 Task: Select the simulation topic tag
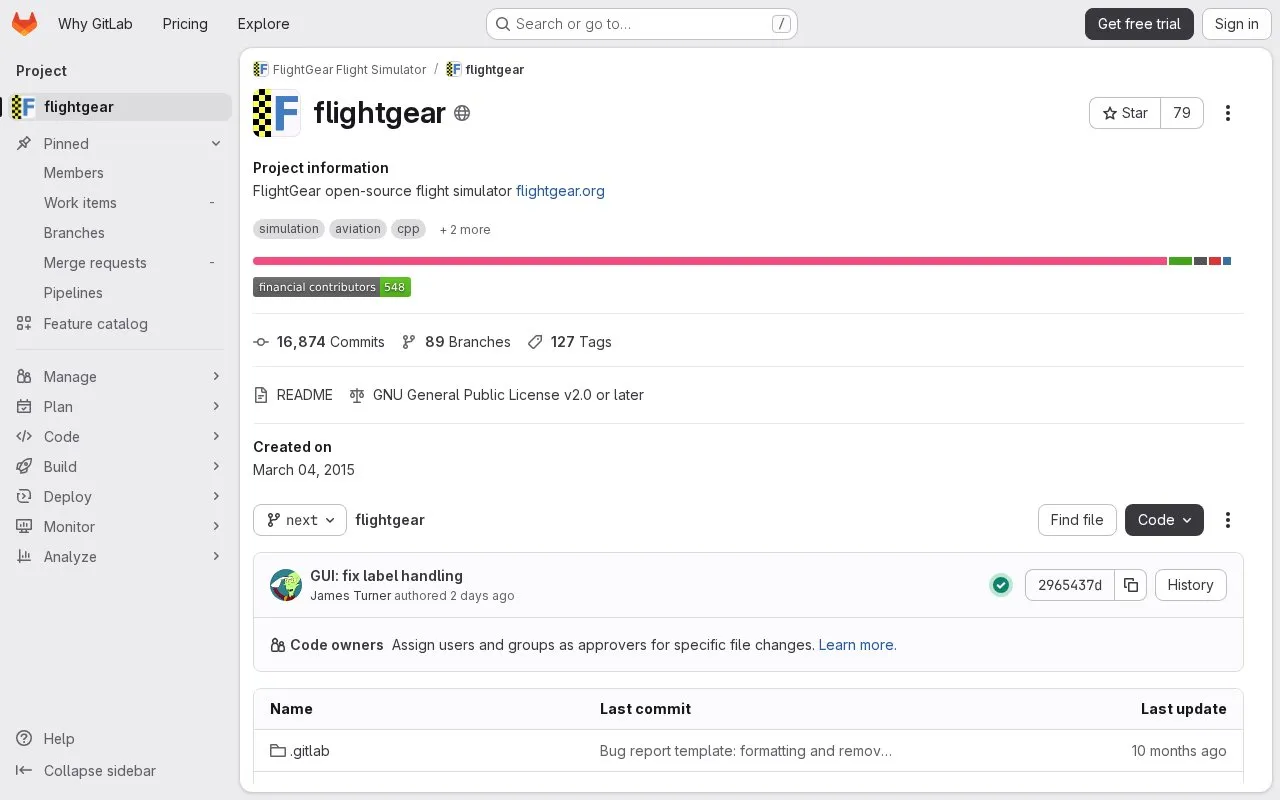[289, 229]
